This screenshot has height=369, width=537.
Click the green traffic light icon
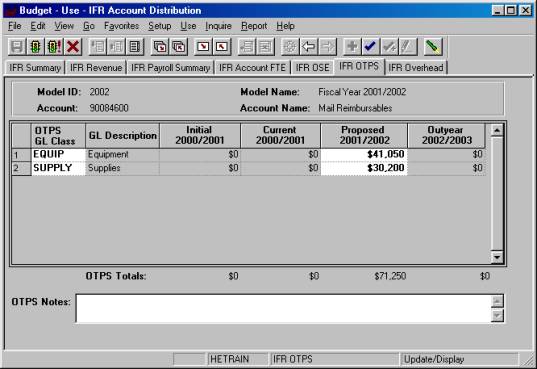[35, 46]
